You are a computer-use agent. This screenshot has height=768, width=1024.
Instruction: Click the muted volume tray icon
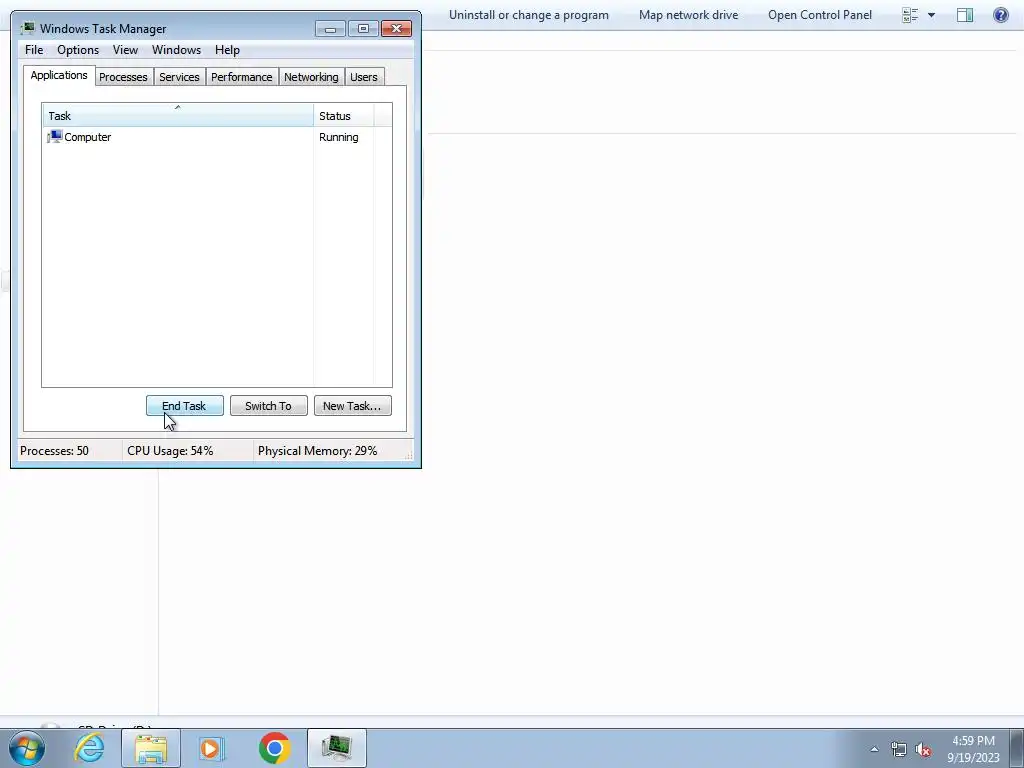[923, 750]
